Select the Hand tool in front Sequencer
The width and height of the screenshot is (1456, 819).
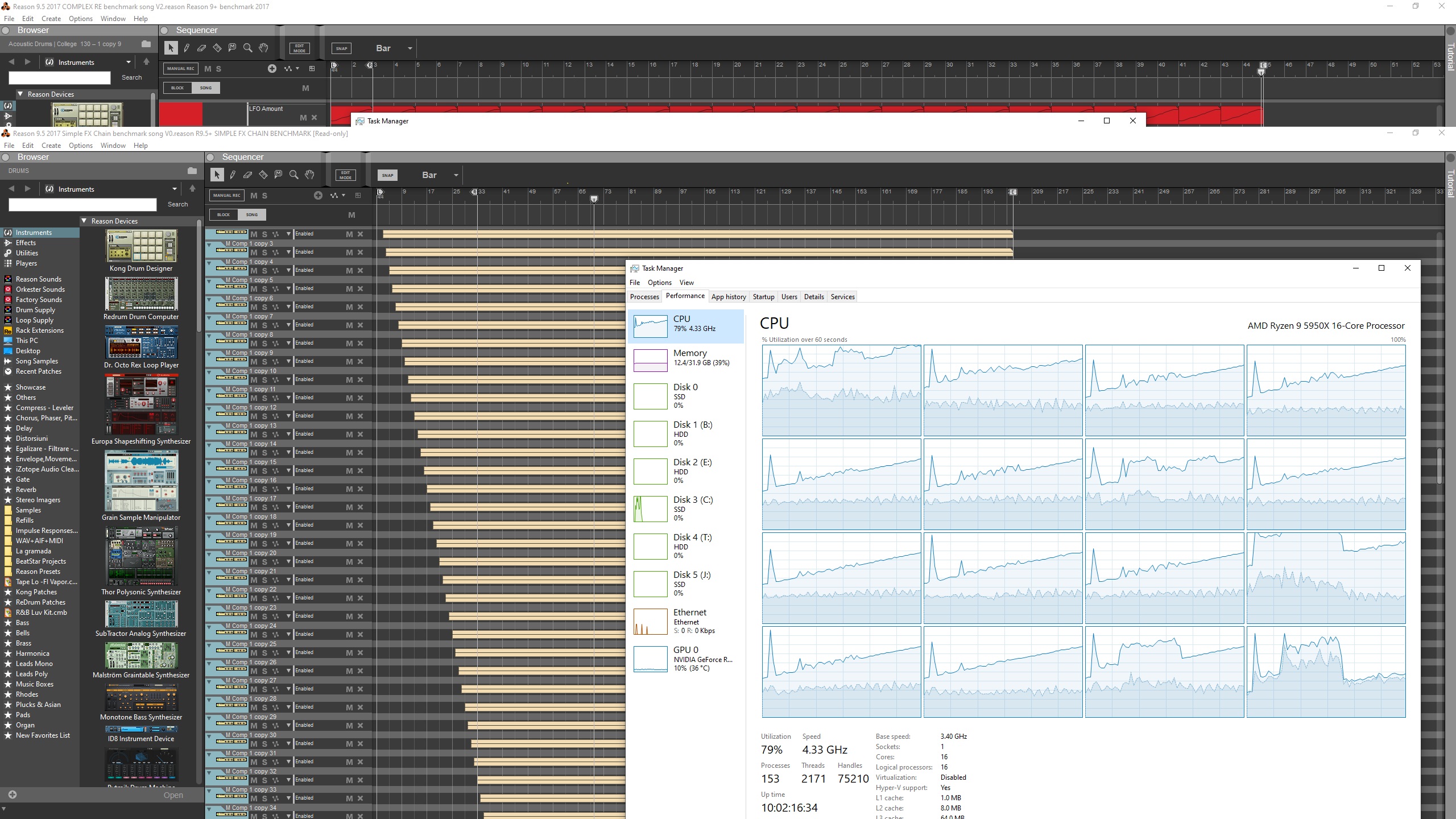pyautogui.click(x=309, y=175)
